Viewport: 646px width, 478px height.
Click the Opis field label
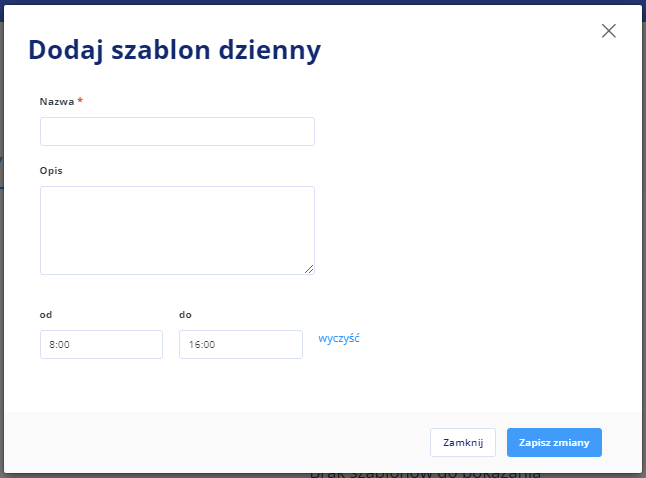(51, 171)
